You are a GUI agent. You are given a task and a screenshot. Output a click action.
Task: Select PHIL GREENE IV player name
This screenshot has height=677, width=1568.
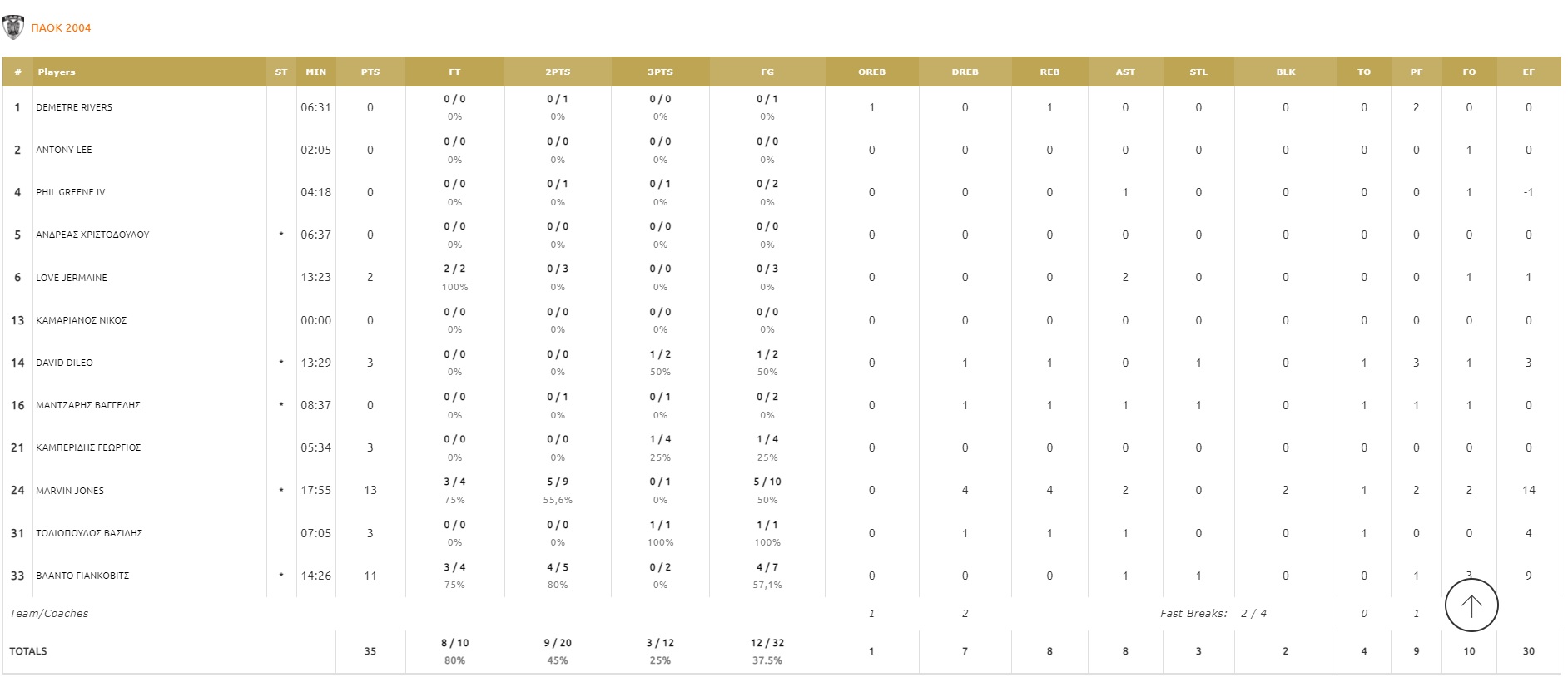pyautogui.click(x=71, y=192)
